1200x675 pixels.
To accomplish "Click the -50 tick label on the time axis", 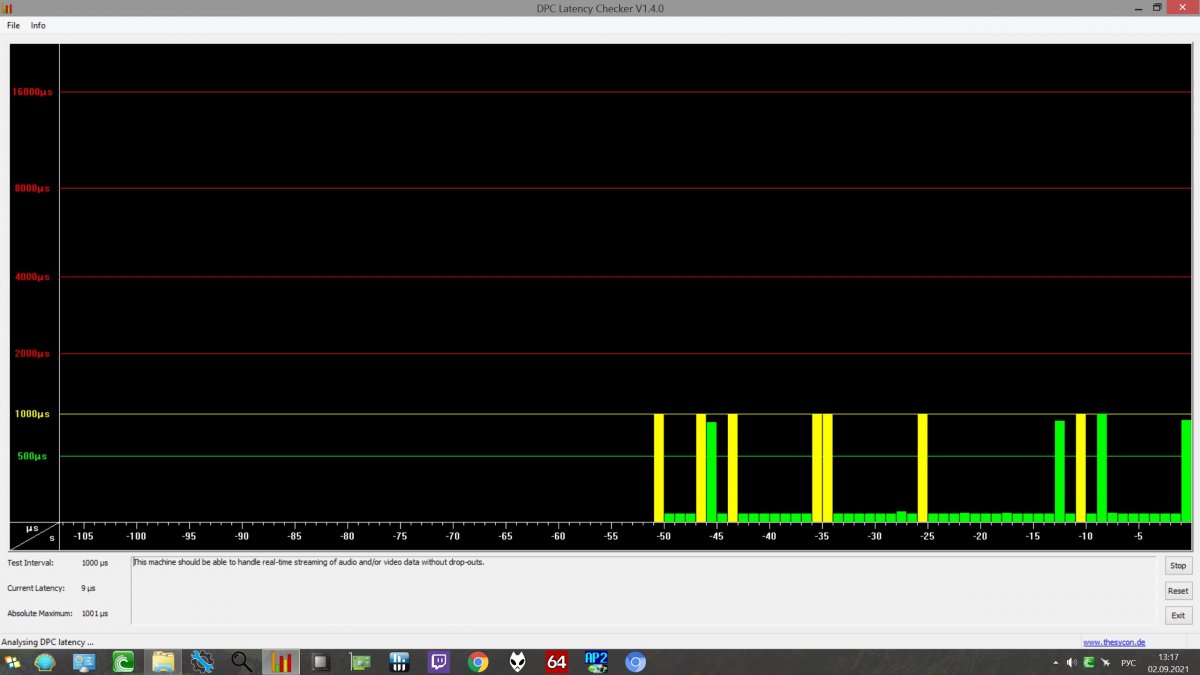I will [663, 536].
